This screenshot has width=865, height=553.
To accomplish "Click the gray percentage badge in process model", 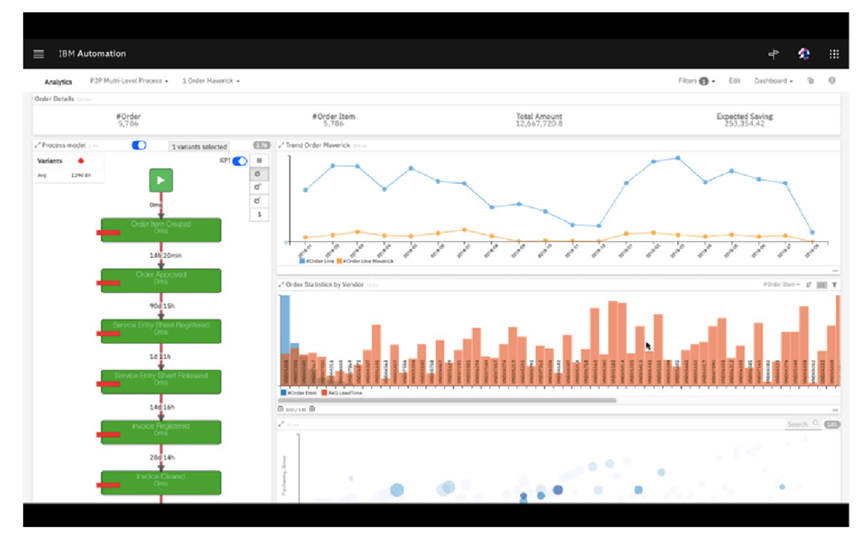I will click(261, 146).
